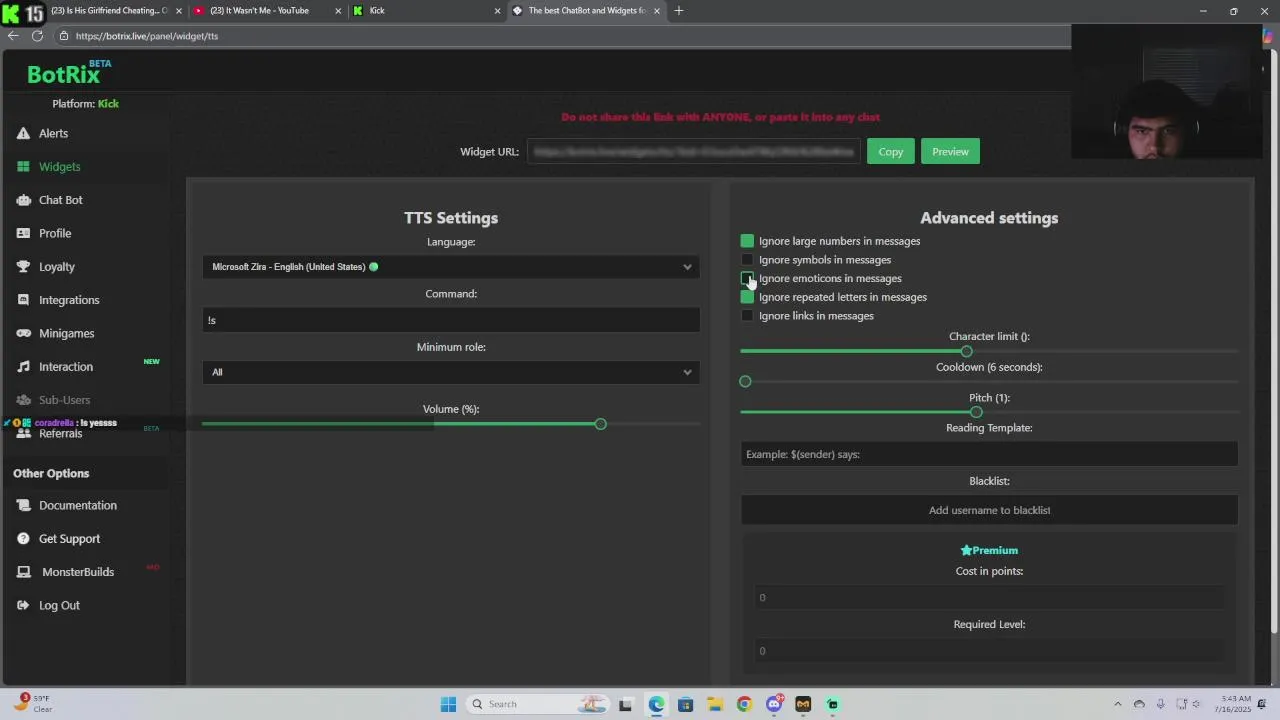Click the browser address bar
The height and width of the screenshot is (720, 1280).
pos(560,36)
